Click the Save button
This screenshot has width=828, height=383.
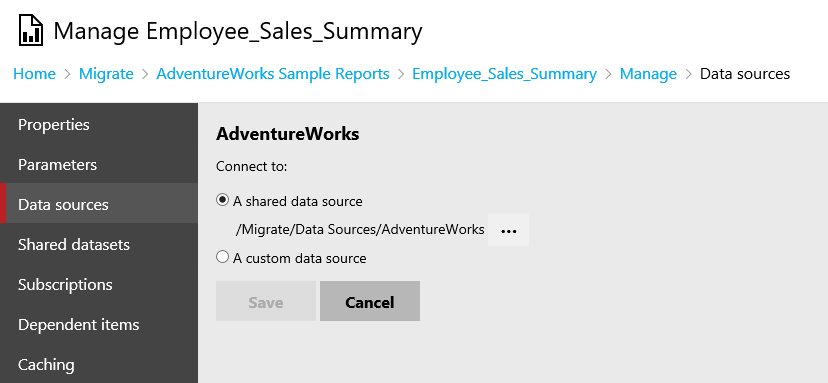click(266, 301)
